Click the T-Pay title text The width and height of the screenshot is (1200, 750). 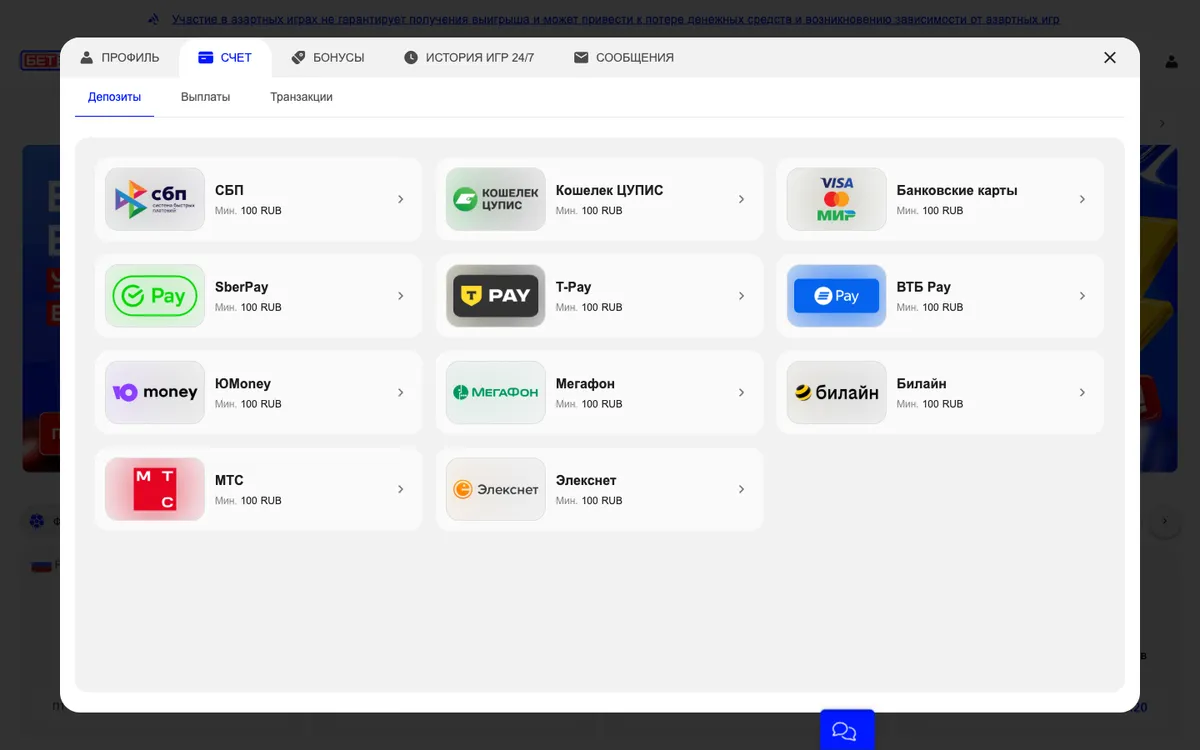[574, 287]
